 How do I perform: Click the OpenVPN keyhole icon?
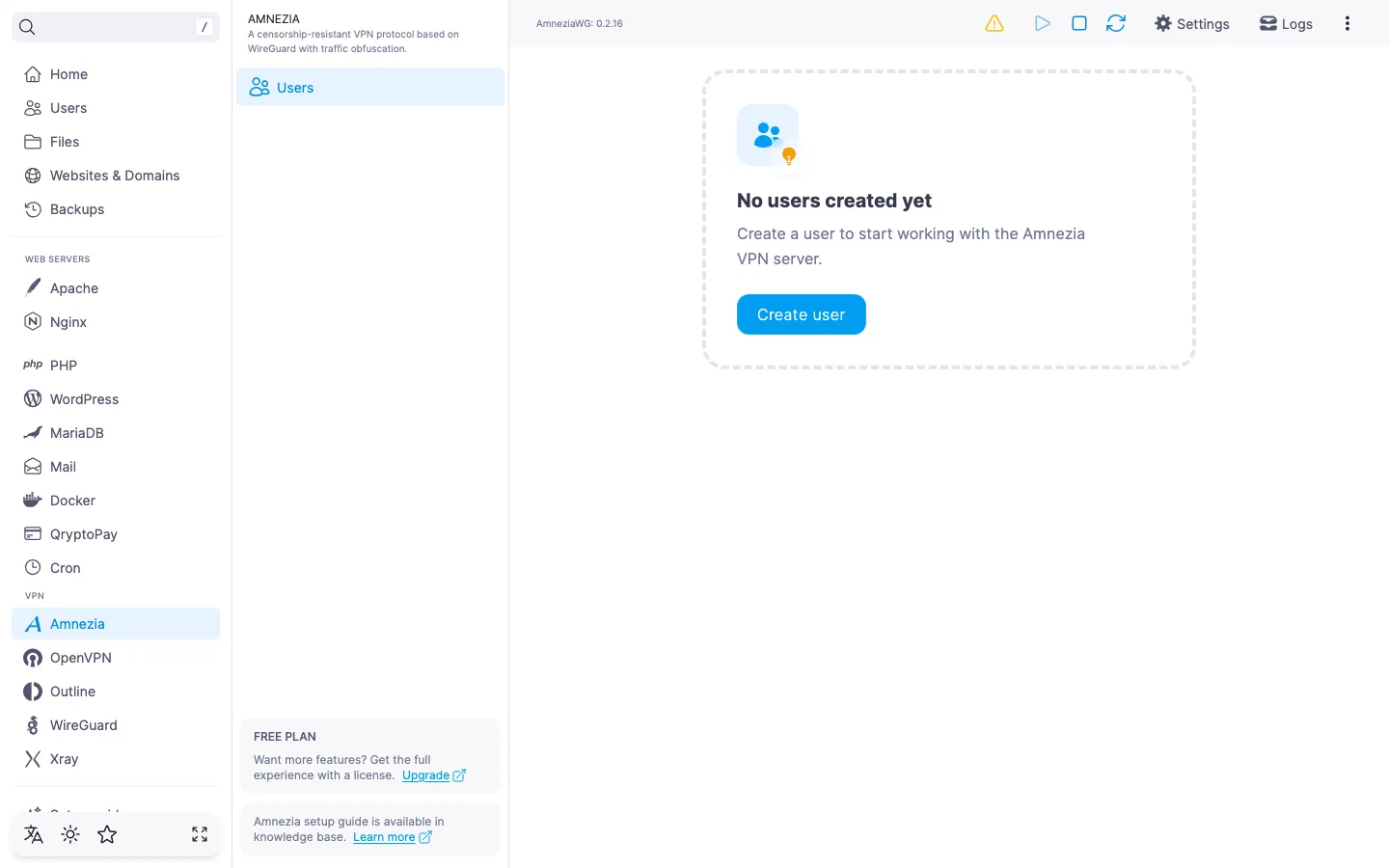click(x=33, y=658)
